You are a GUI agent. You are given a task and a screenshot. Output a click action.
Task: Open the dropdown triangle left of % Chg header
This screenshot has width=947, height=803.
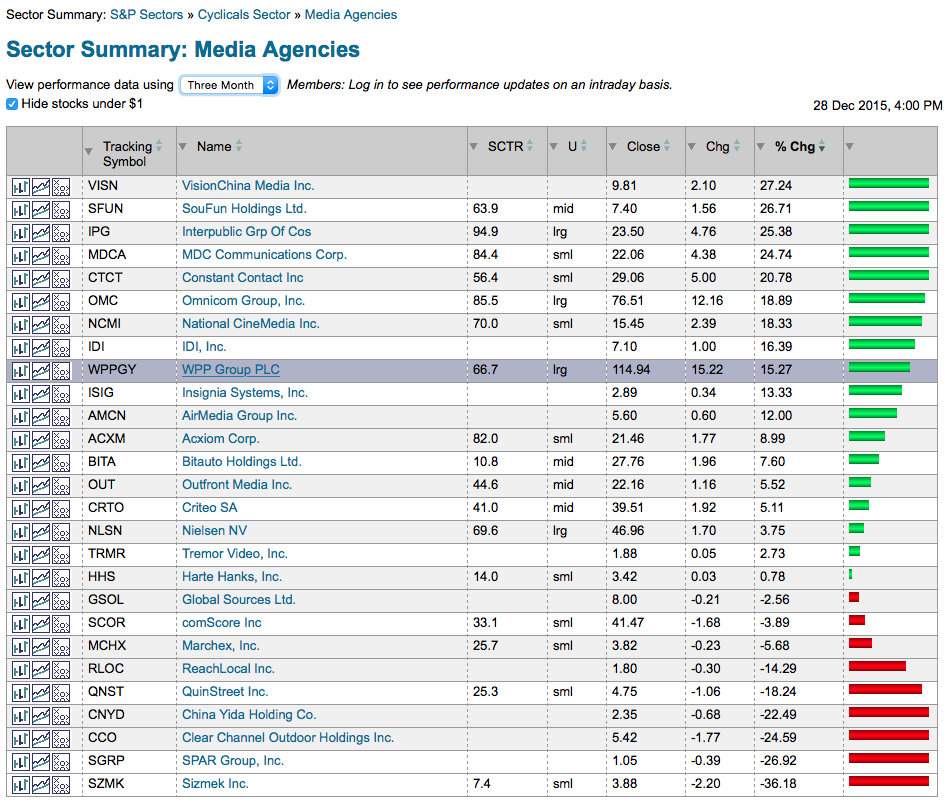coord(761,147)
